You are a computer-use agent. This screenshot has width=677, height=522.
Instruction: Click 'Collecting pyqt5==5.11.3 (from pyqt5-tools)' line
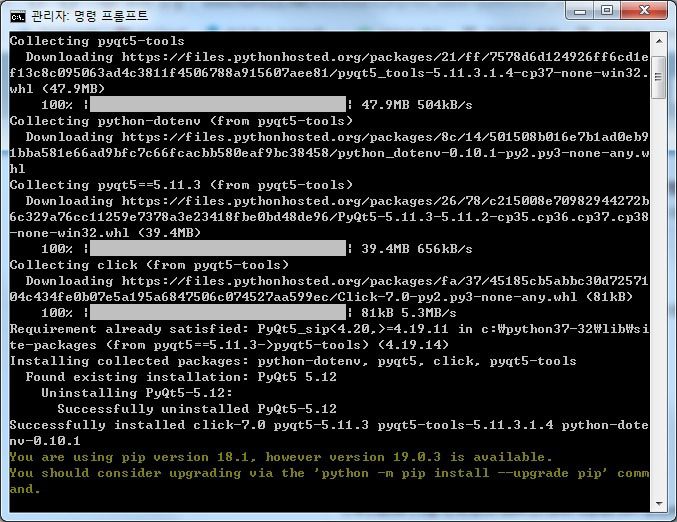pos(181,185)
